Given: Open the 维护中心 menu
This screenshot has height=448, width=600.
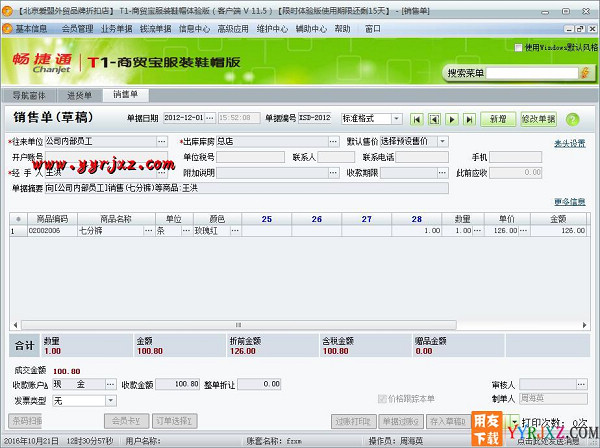Looking at the screenshot, I should pyautogui.click(x=272, y=29).
